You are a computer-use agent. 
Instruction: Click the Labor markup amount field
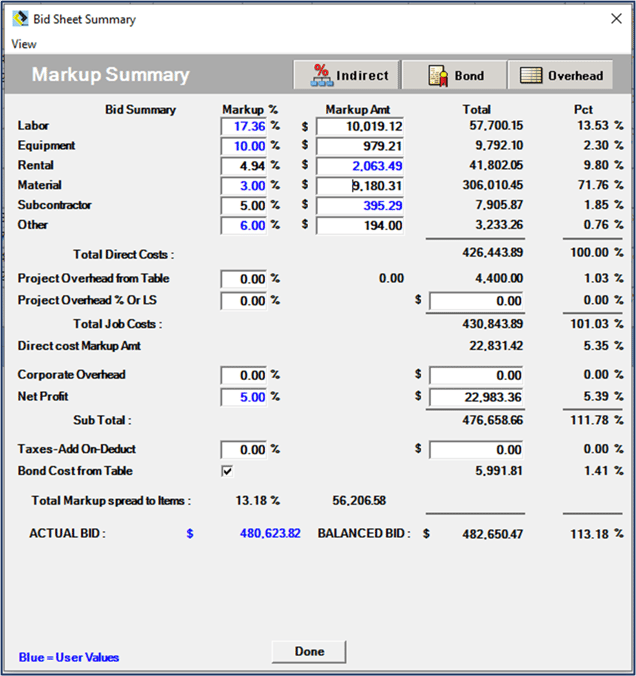tap(360, 126)
